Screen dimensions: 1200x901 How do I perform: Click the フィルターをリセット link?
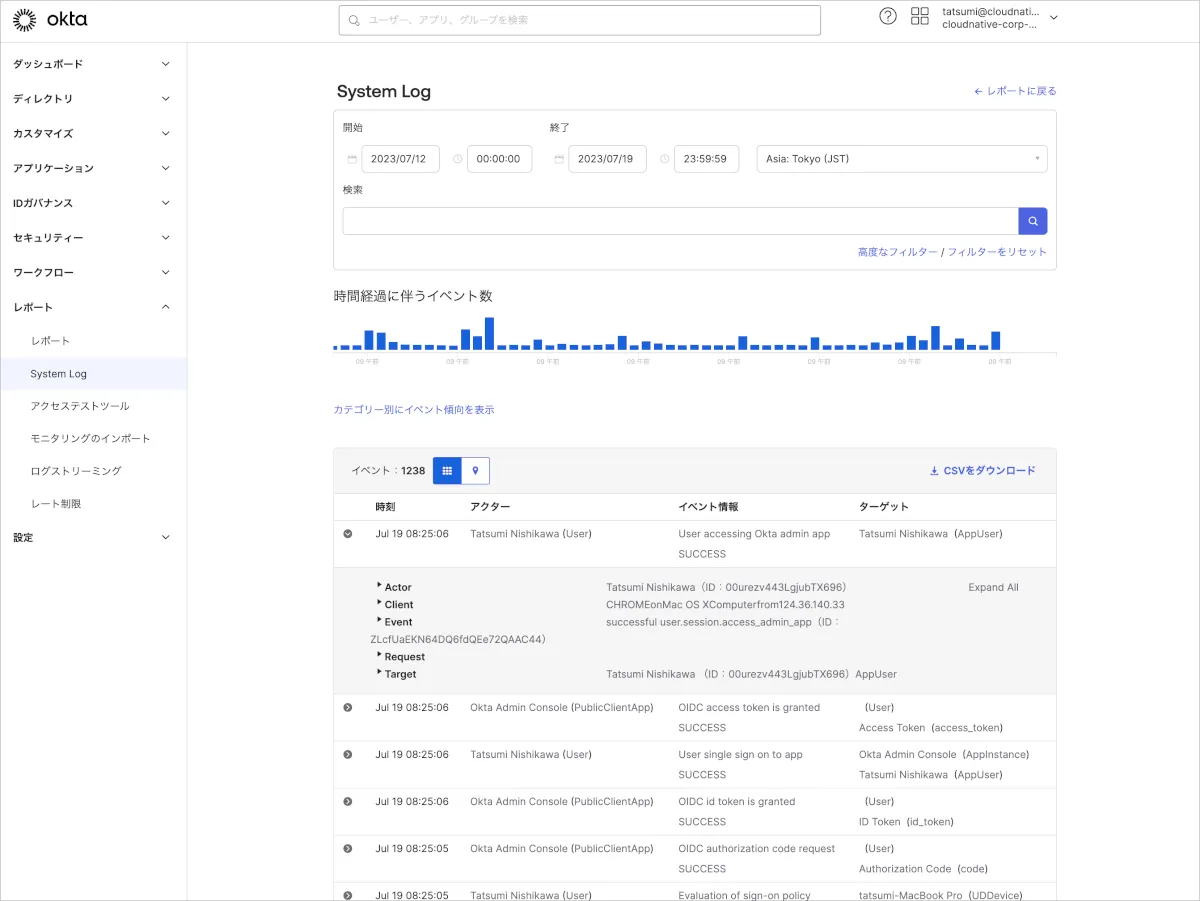(996, 252)
